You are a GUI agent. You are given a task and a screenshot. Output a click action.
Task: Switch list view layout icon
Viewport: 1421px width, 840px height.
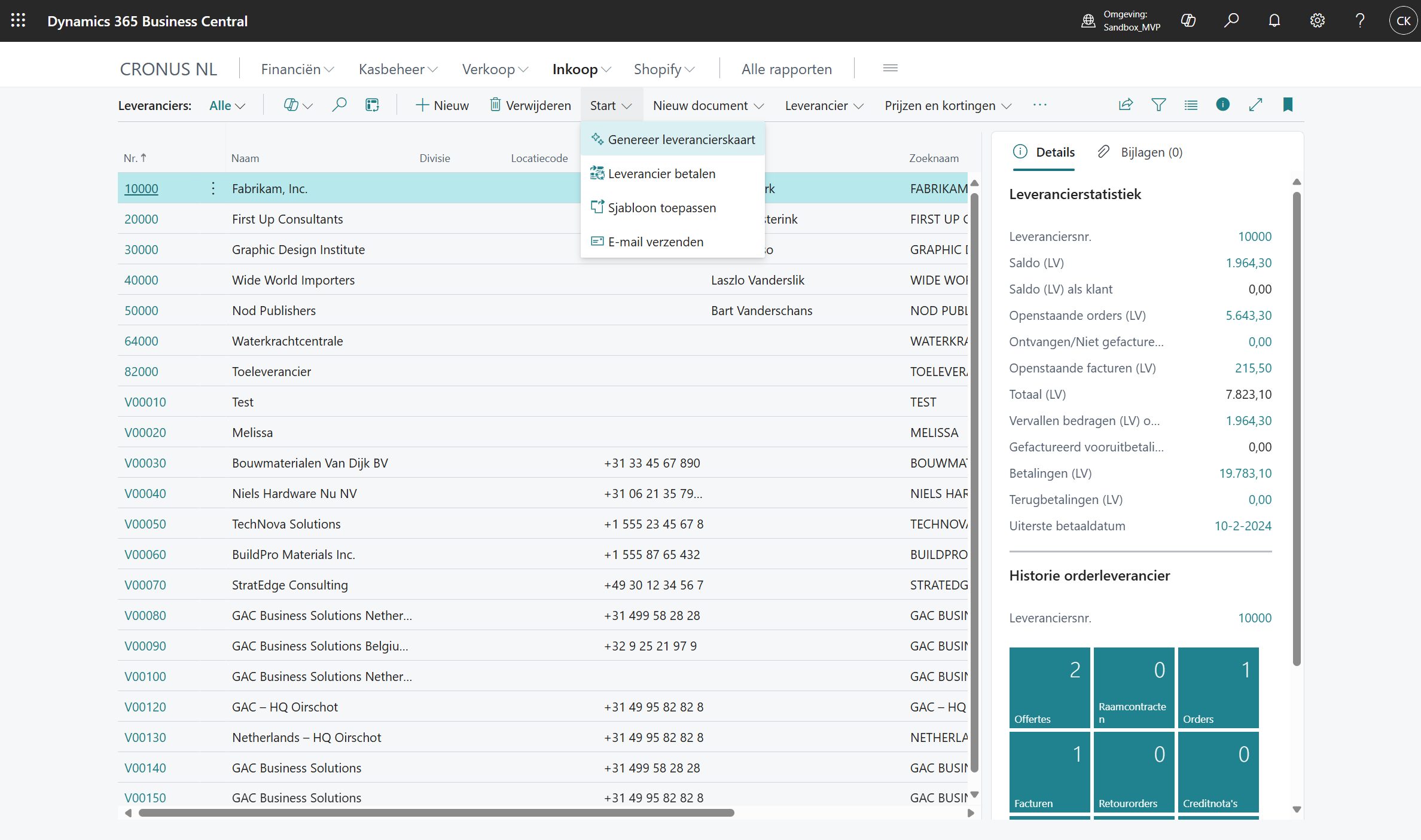(x=1191, y=105)
